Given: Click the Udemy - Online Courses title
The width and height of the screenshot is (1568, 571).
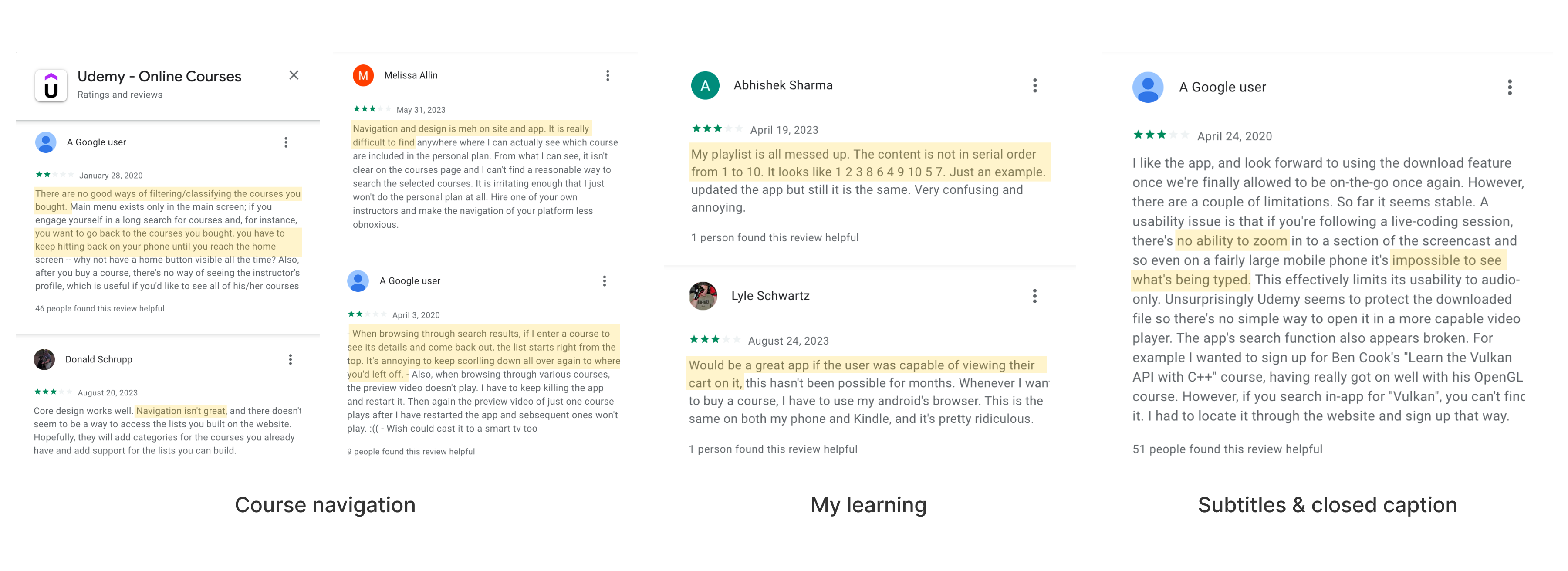Looking at the screenshot, I should 159,77.
